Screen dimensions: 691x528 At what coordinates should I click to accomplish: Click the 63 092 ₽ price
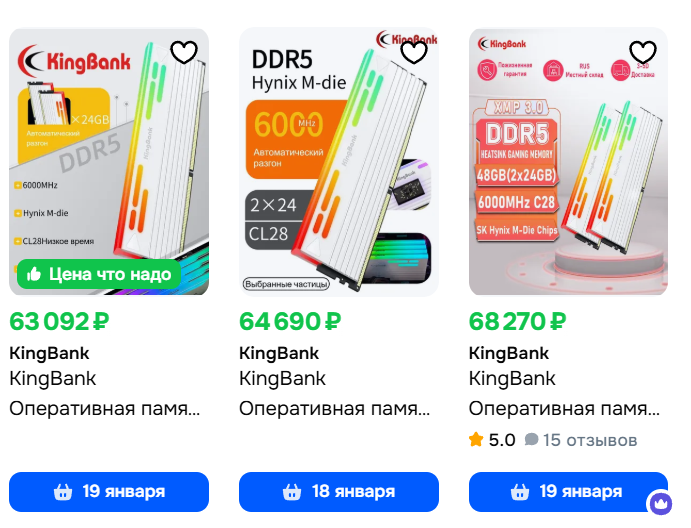click(x=59, y=321)
